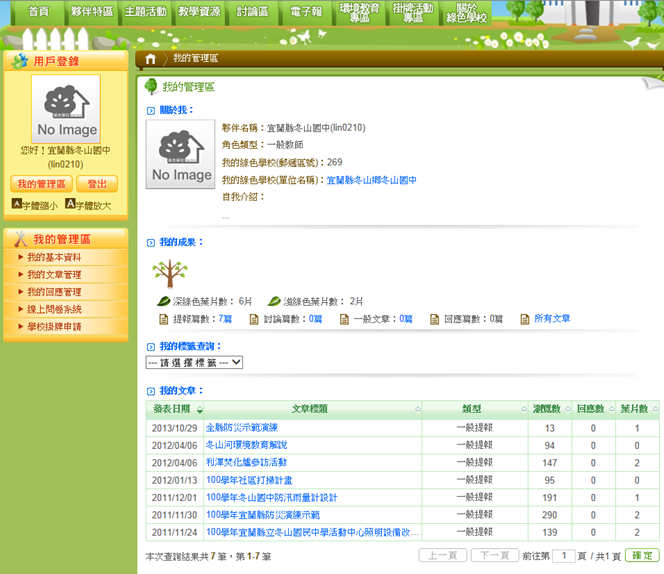This screenshot has height=574, width=664.
Task: Click the dark green leaf icon
Action: pyautogui.click(x=164, y=301)
